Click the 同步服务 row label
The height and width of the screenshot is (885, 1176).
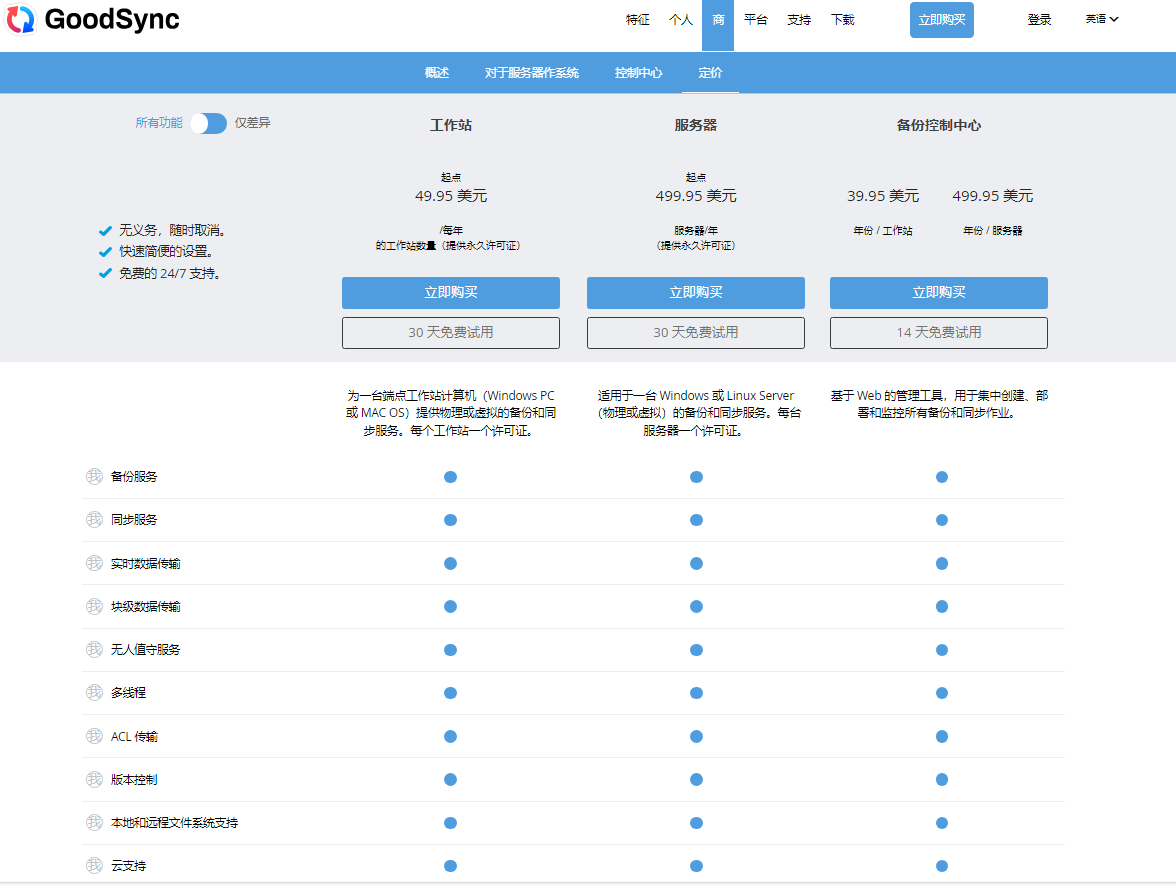coord(134,520)
